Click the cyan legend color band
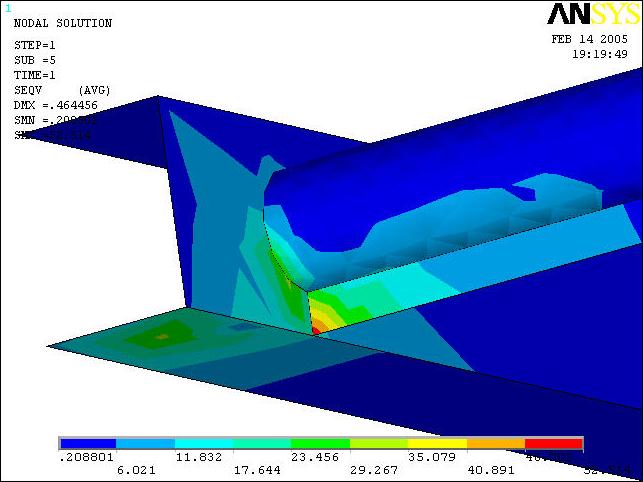643x482 pixels. 204,443
